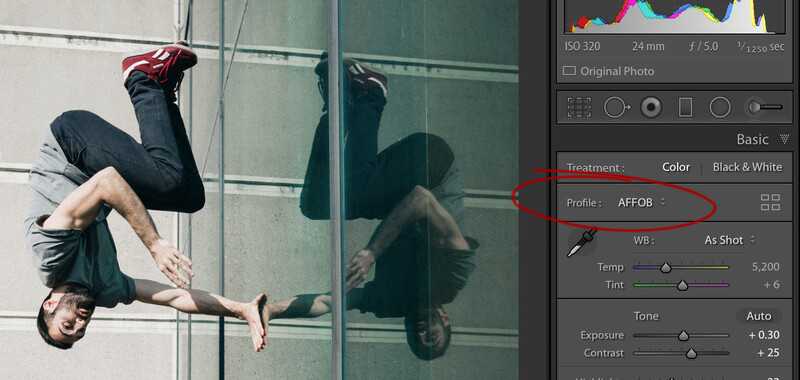Click the Basic panel title
Viewport: 800px width, 380px height.
(752, 139)
